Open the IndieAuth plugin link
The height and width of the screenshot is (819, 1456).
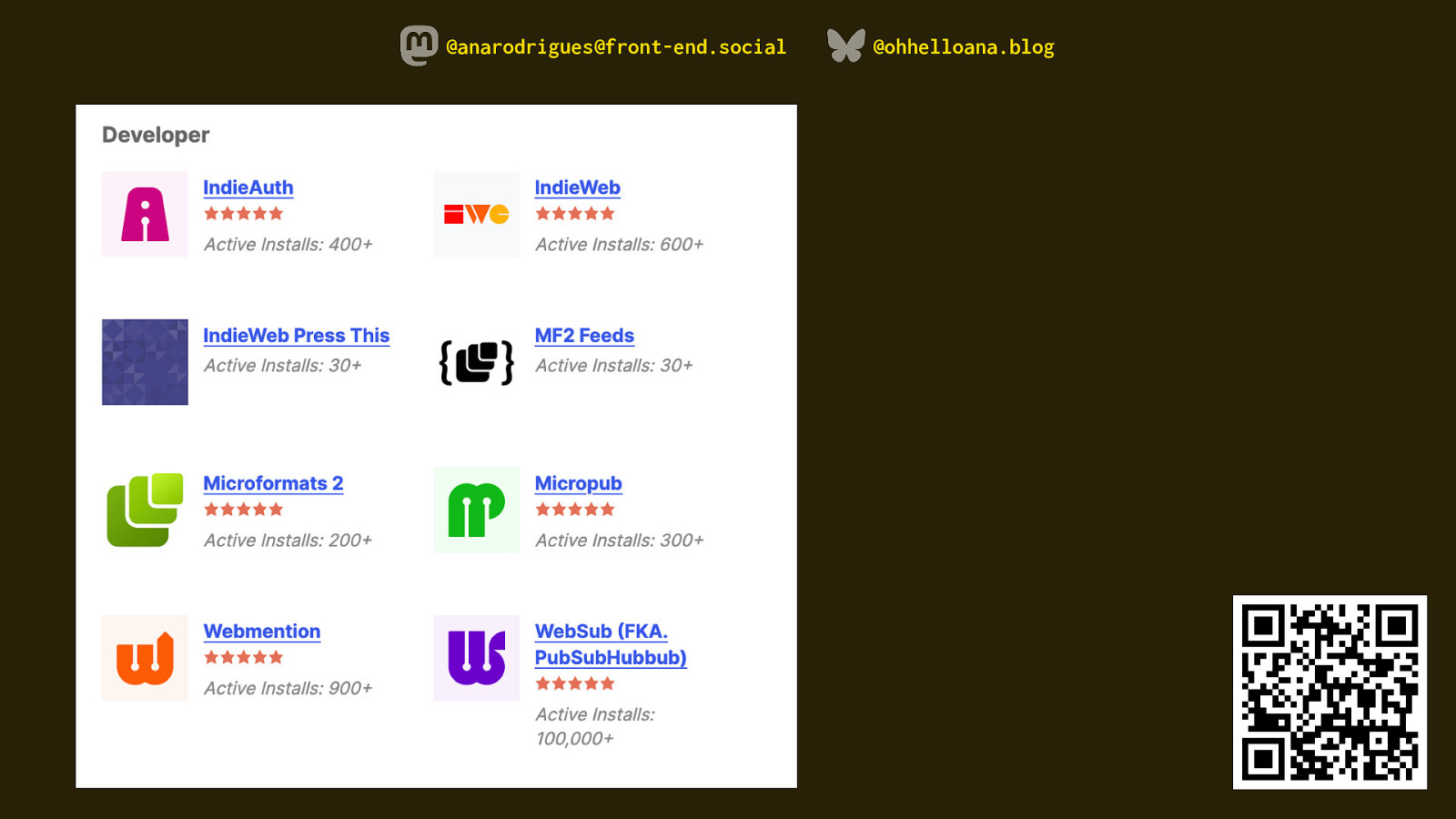[248, 187]
